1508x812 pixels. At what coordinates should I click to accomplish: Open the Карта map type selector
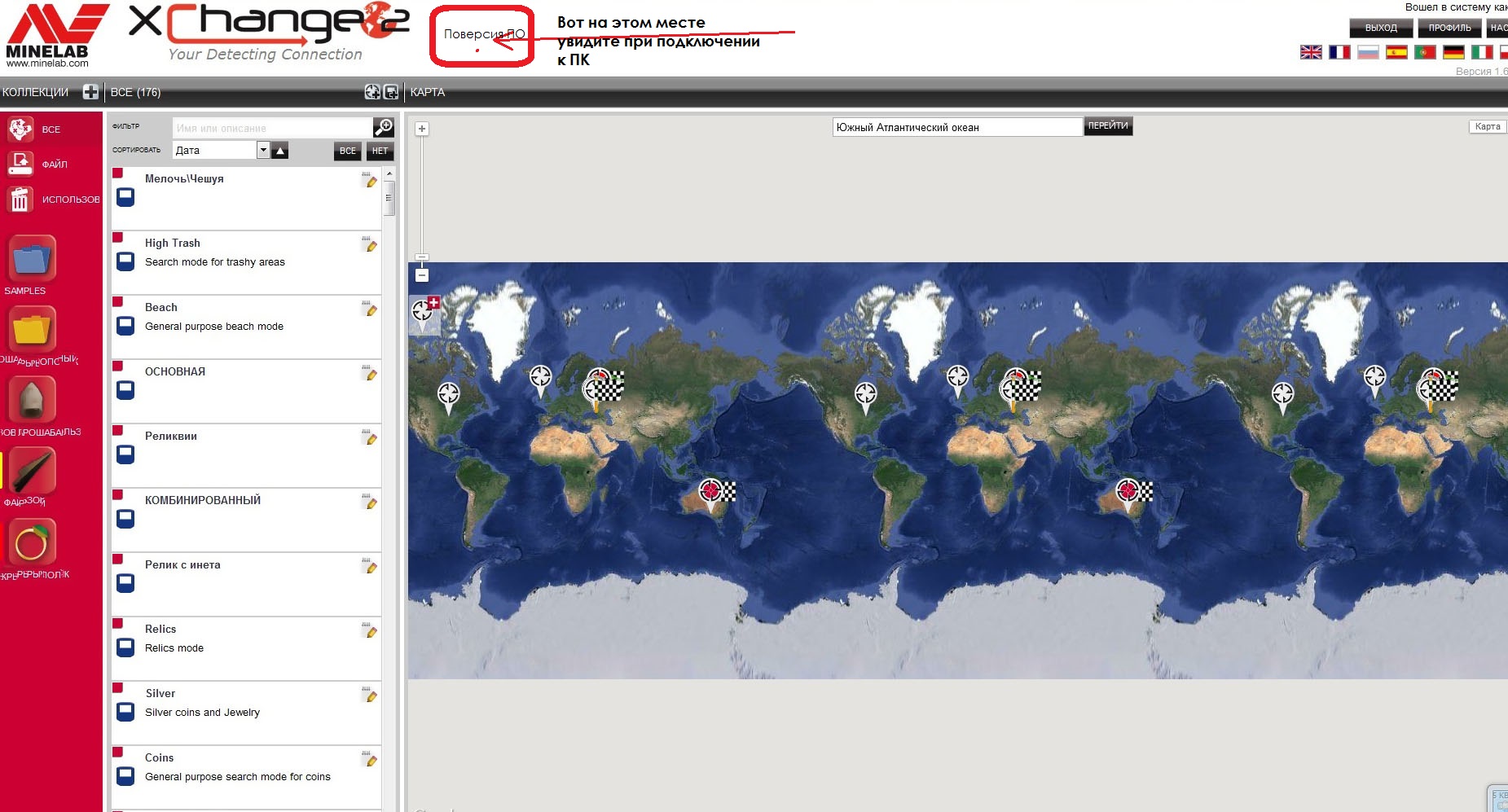click(x=1487, y=126)
